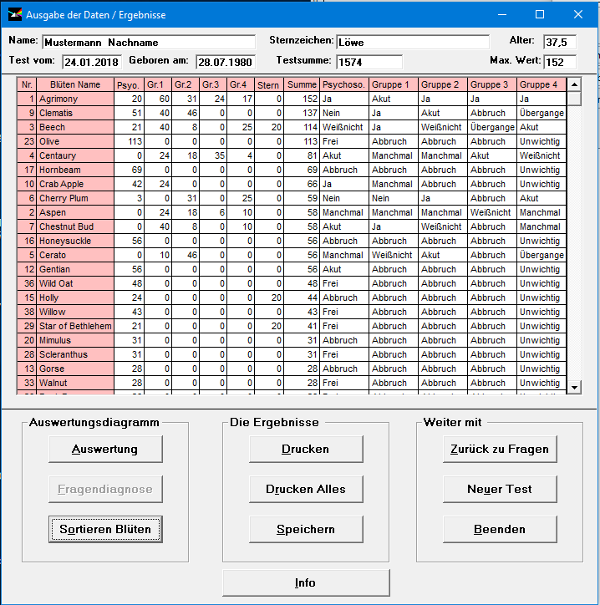Save results with the Speichern button
Screen dimensions: 600x605
306,529
